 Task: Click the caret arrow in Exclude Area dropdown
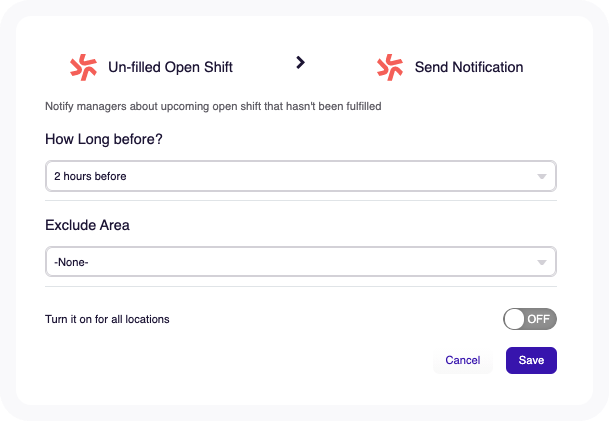point(542,263)
